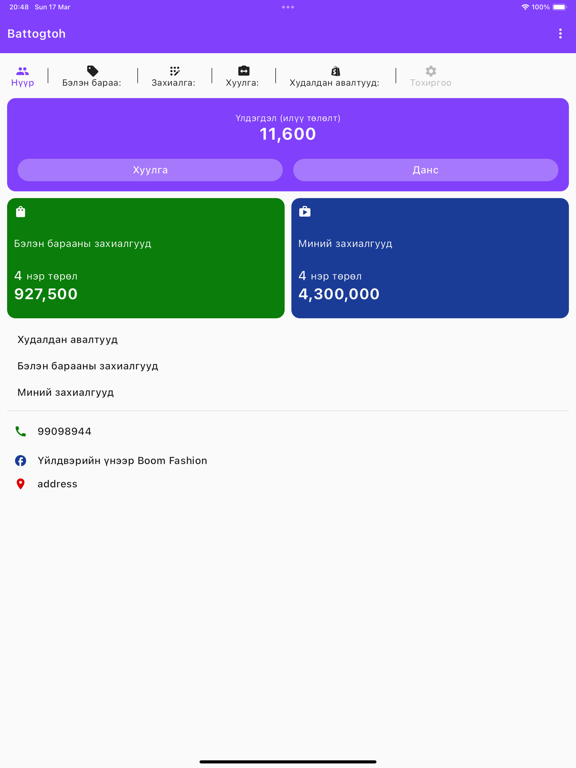Tap Бэлэн барааны захиалгууд title in green card
This screenshot has height=768, width=576.
82,243
